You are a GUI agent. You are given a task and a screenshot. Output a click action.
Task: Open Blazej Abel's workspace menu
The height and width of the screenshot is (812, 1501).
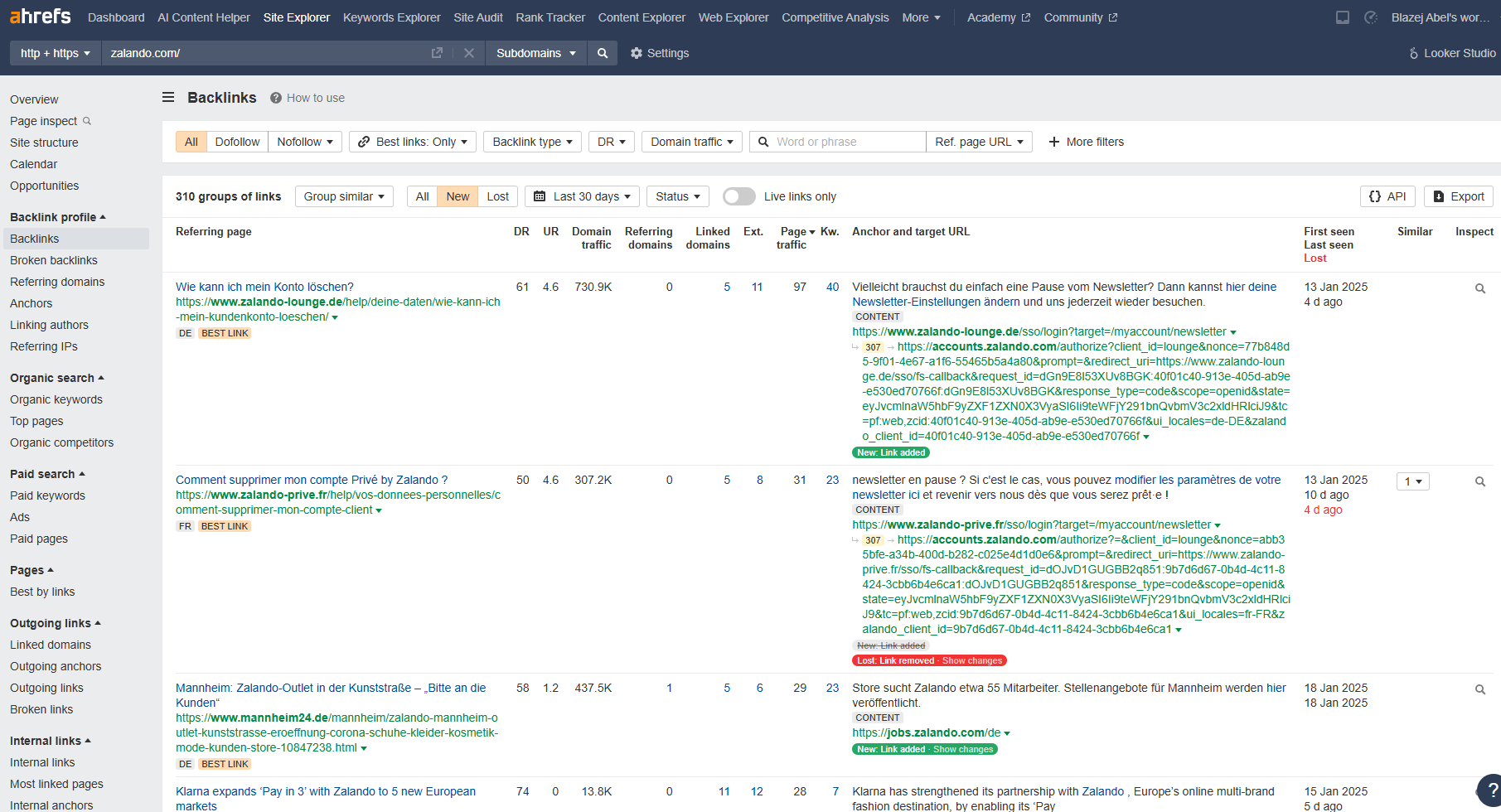1440,17
